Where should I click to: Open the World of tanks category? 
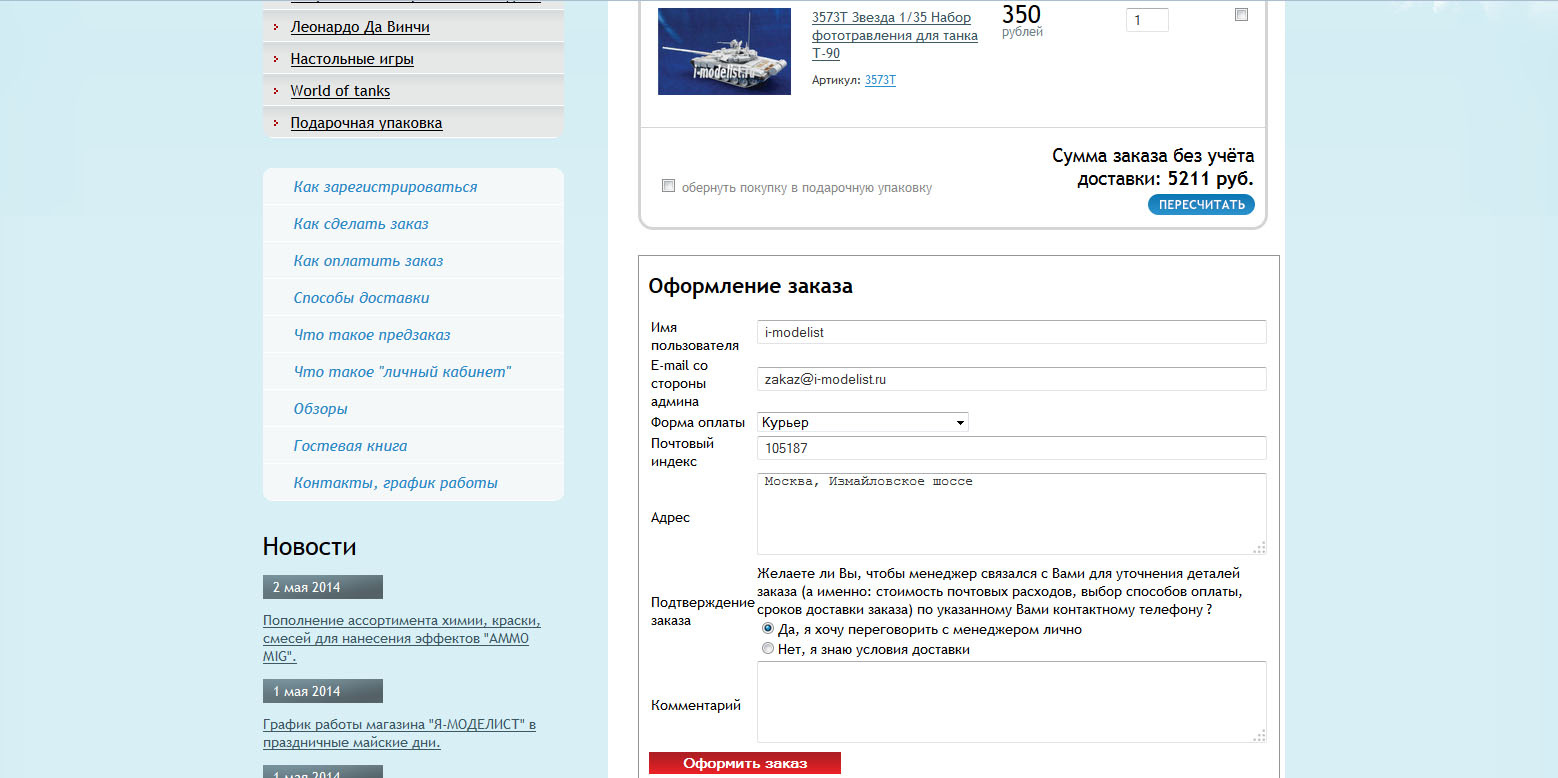[x=340, y=91]
